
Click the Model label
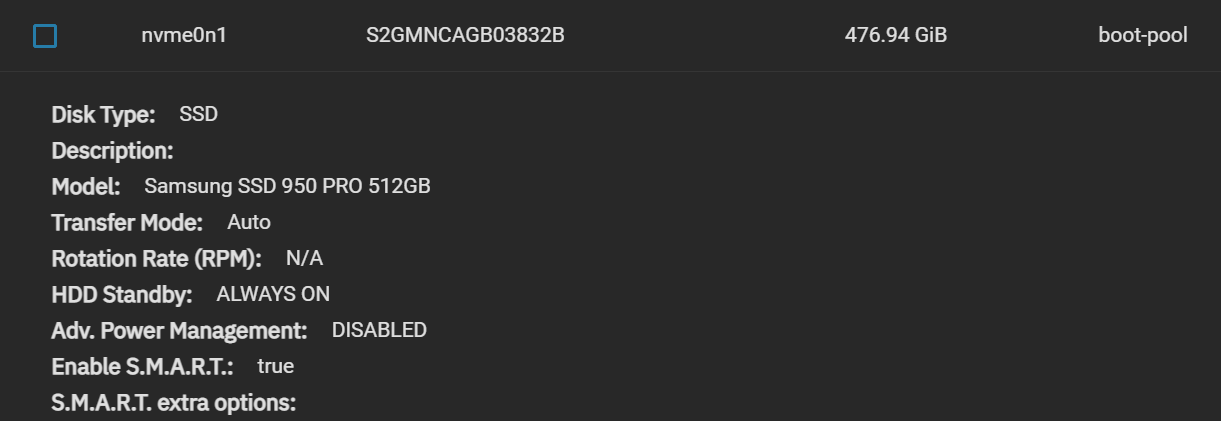point(86,187)
